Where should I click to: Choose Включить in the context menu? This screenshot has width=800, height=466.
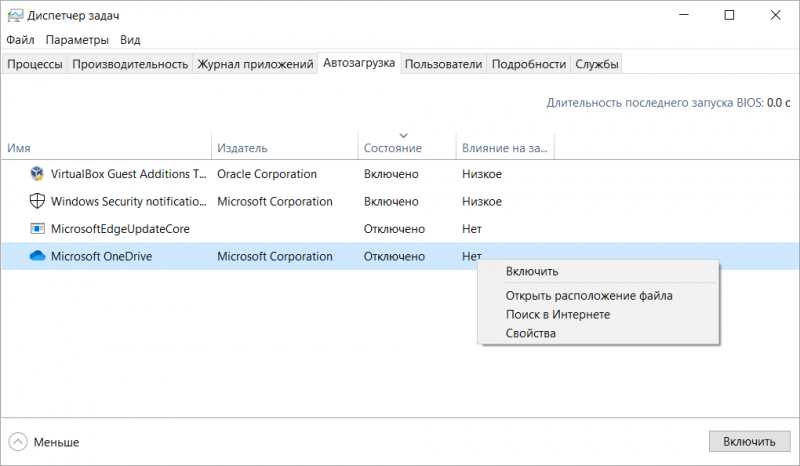(x=598, y=272)
